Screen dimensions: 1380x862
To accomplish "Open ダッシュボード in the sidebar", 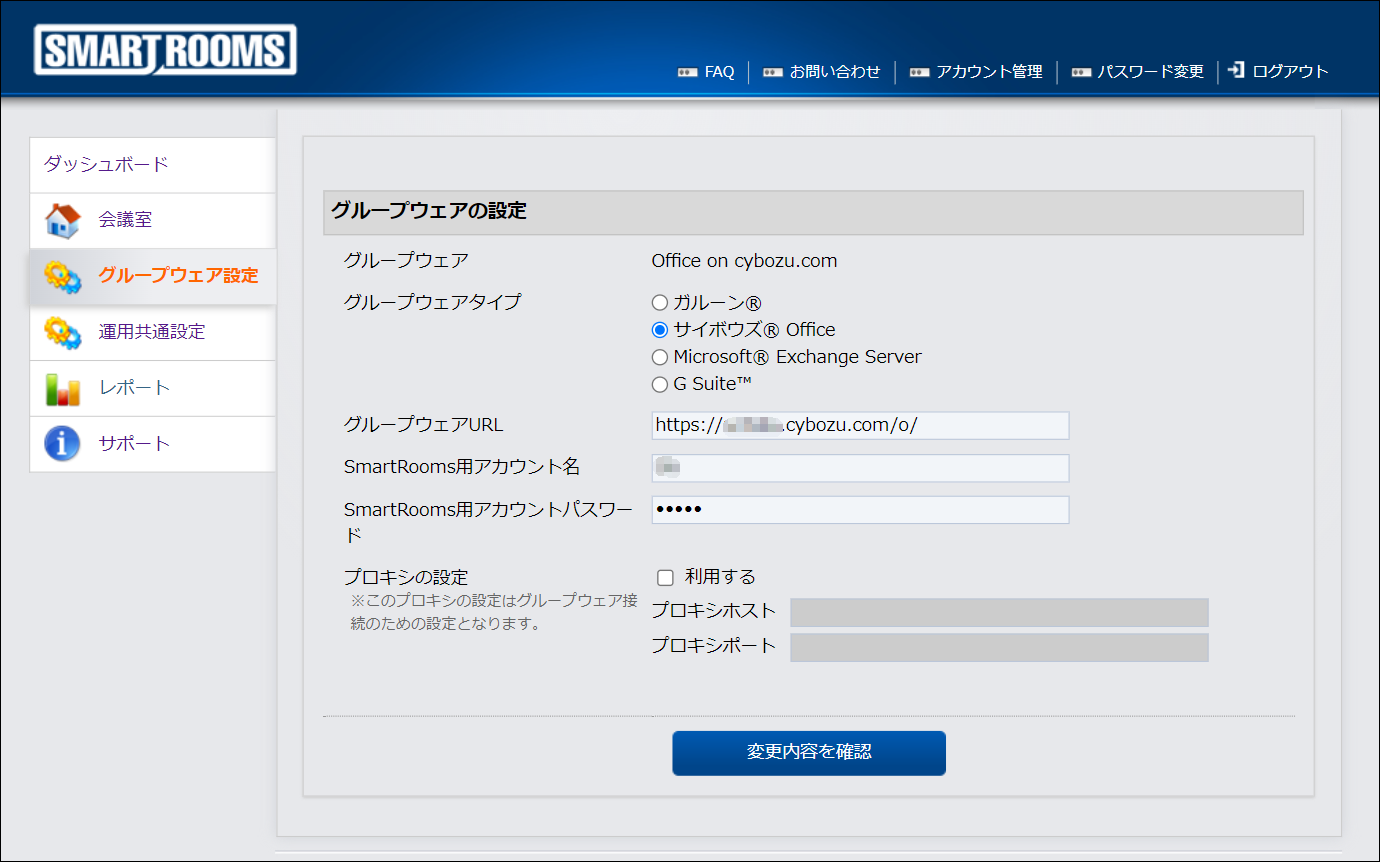I will pyautogui.click(x=106, y=165).
